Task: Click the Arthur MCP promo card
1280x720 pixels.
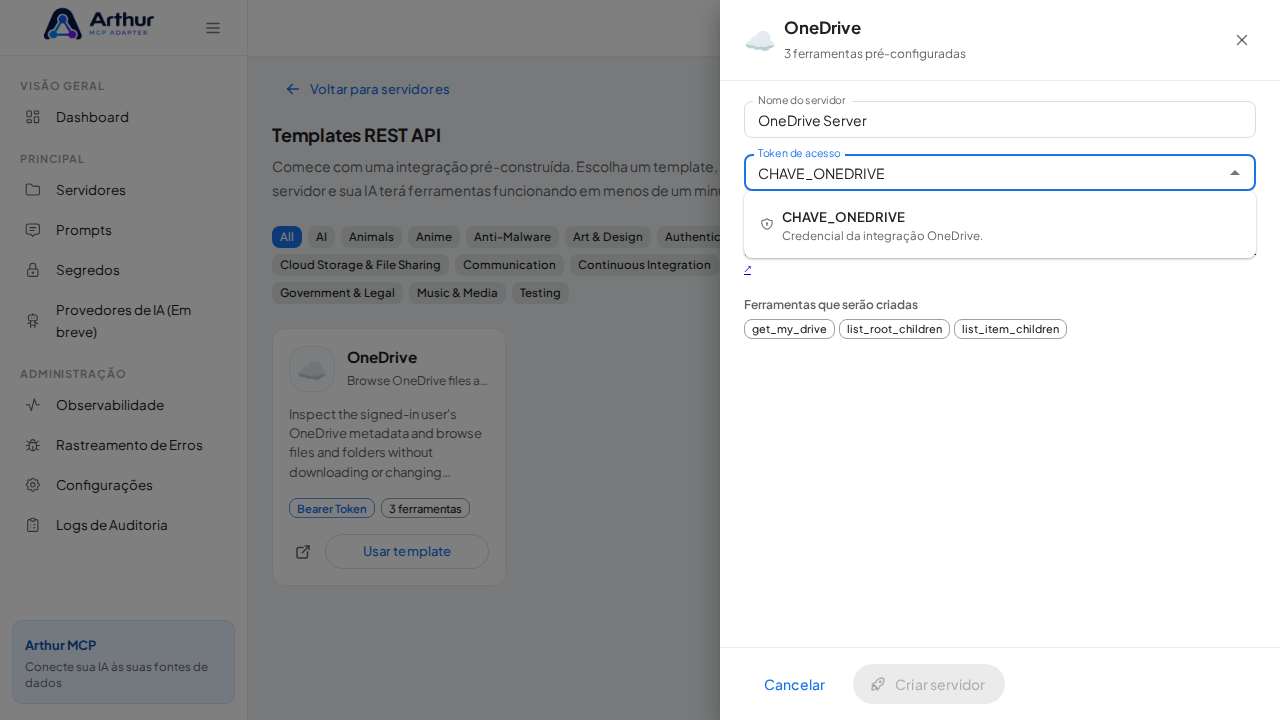Action: 123,662
